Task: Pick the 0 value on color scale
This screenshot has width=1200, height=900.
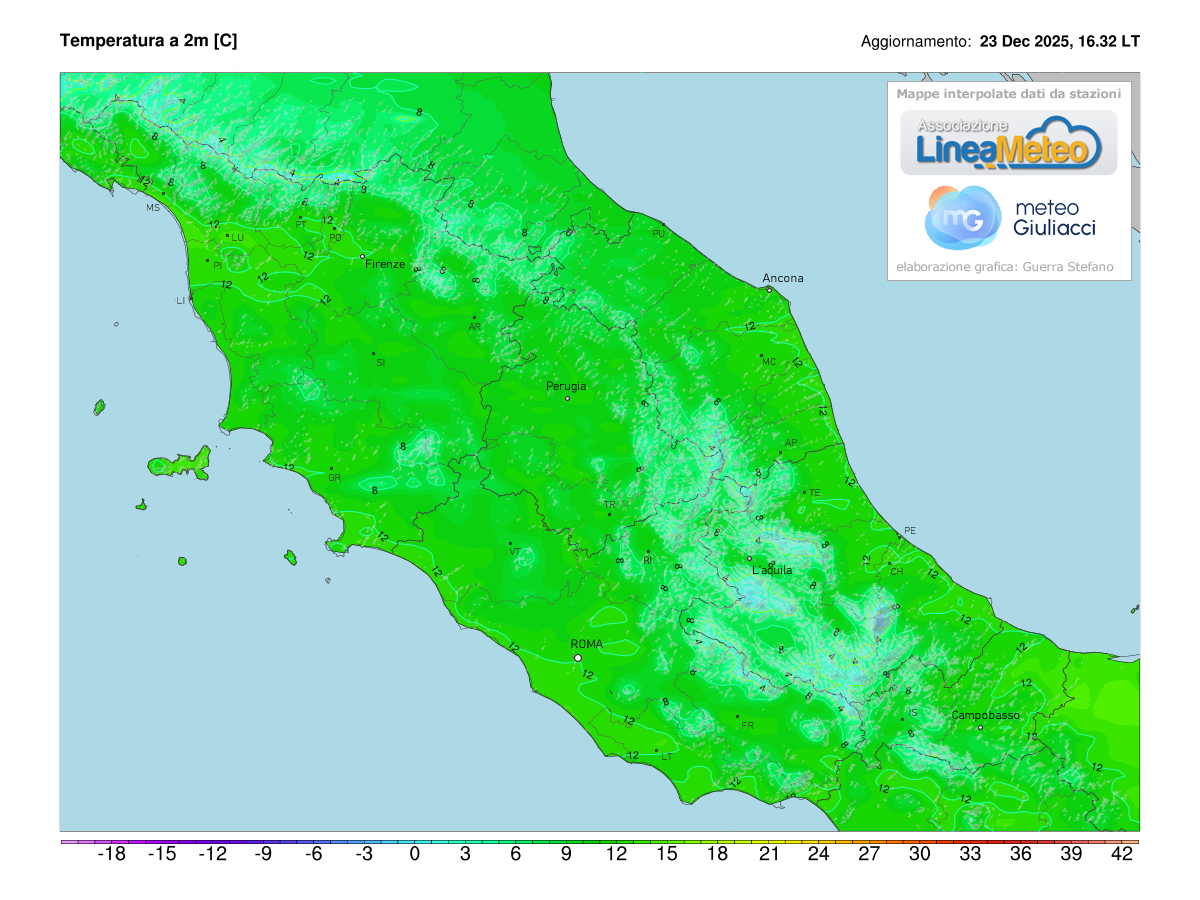Action: [415, 854]
